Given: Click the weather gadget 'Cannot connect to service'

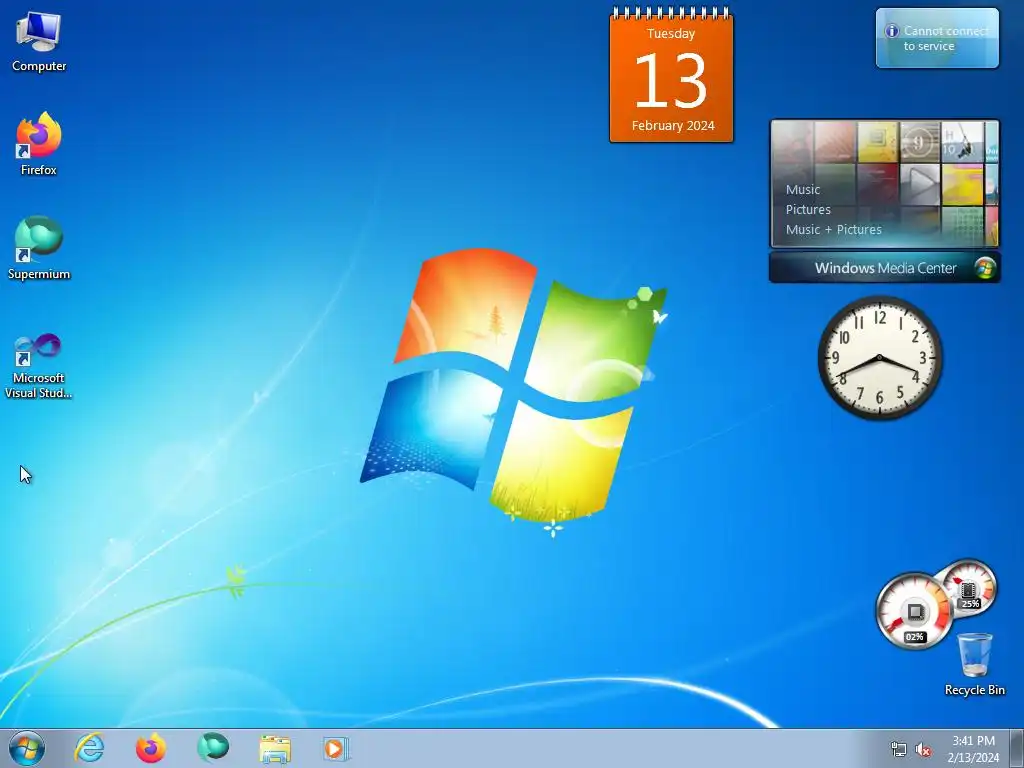Looking at the screenshot, I should click(x=937, y=38).
